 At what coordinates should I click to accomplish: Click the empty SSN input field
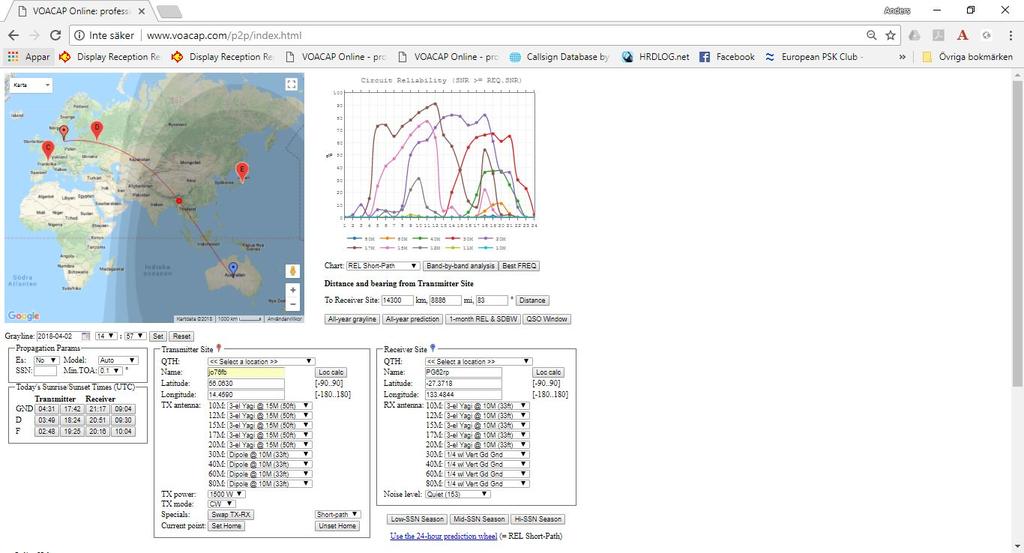coord(45,370)
